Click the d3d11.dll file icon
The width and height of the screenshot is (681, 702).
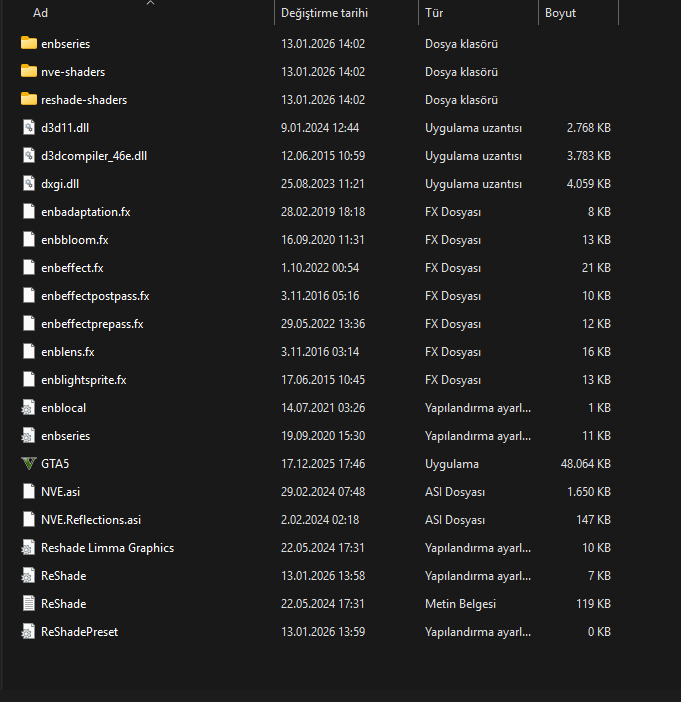(29, 128)
